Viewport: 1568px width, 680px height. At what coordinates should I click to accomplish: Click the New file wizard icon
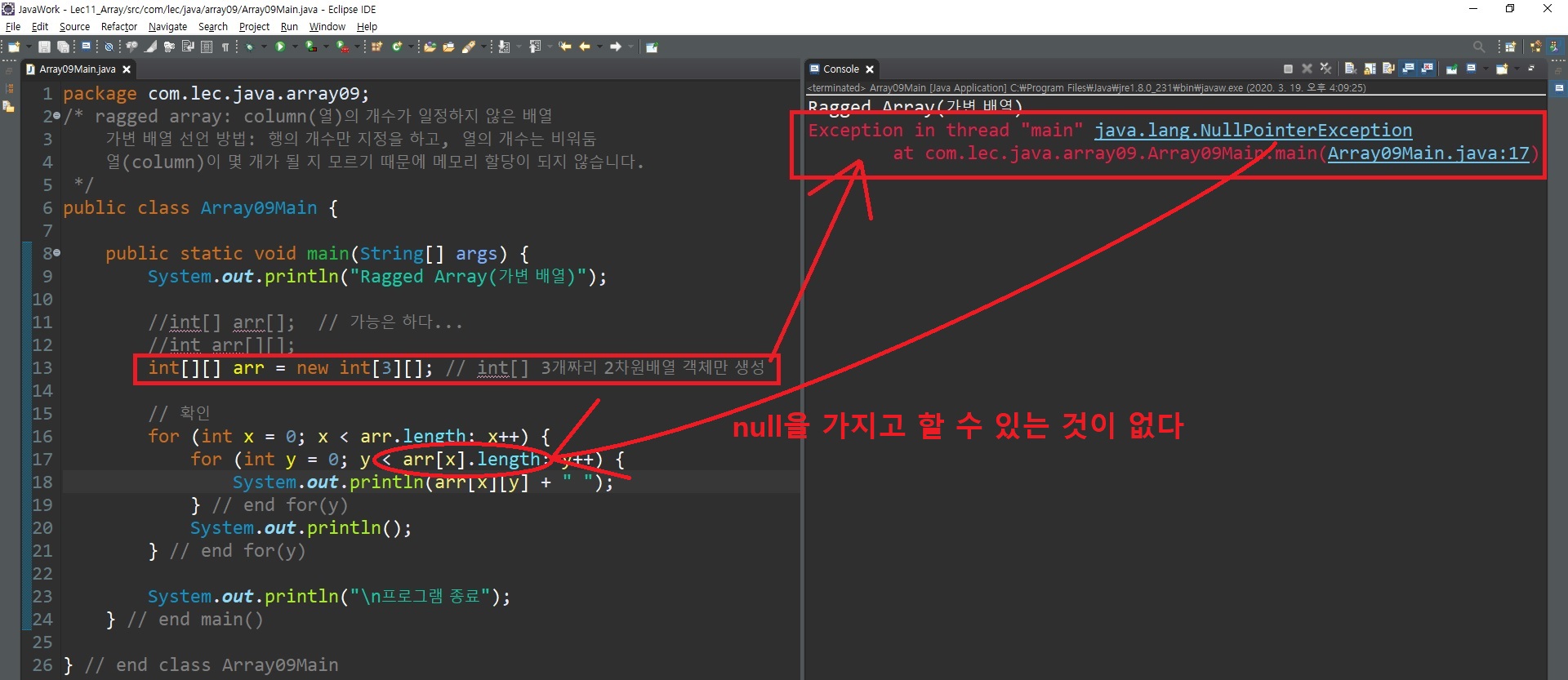[x=14, y=47]
